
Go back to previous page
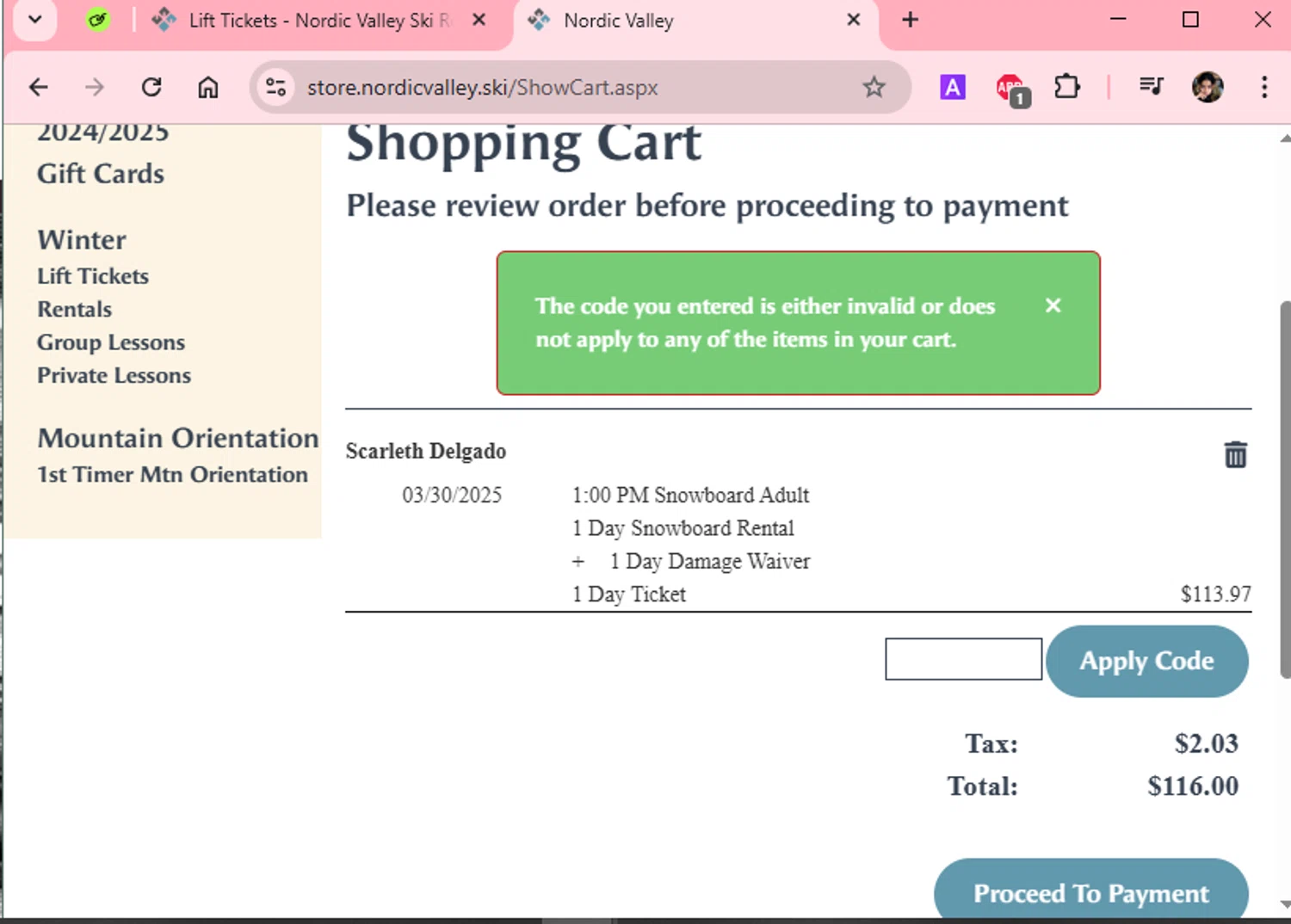tap(39, 87)
